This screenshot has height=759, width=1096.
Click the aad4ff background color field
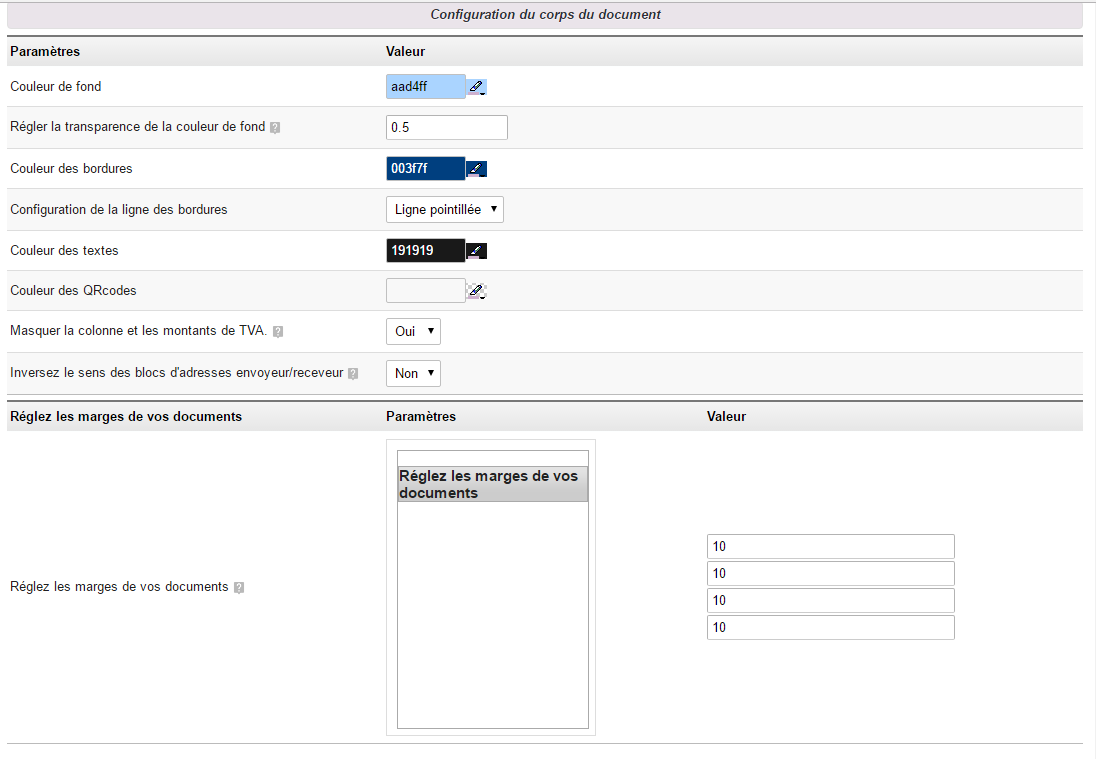(x=425, y=87)
